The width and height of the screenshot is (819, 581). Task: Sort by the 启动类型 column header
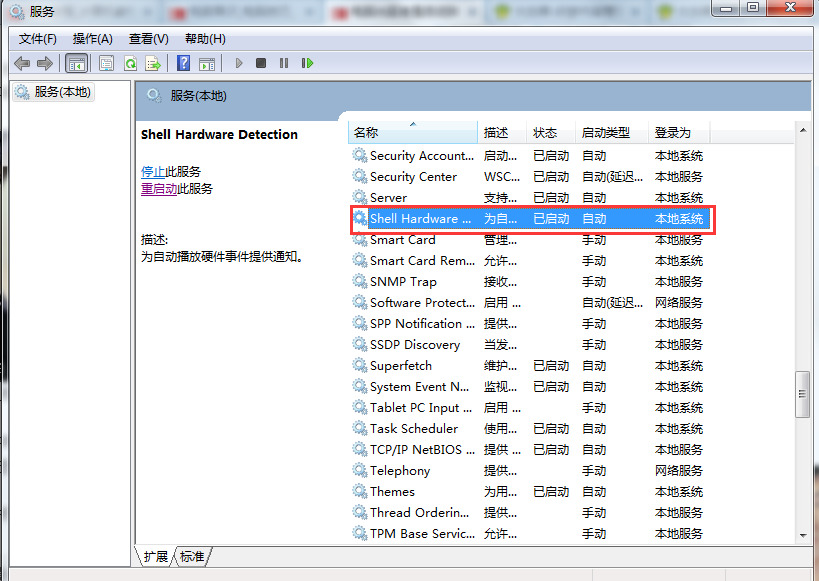click(x=612, y=133)
